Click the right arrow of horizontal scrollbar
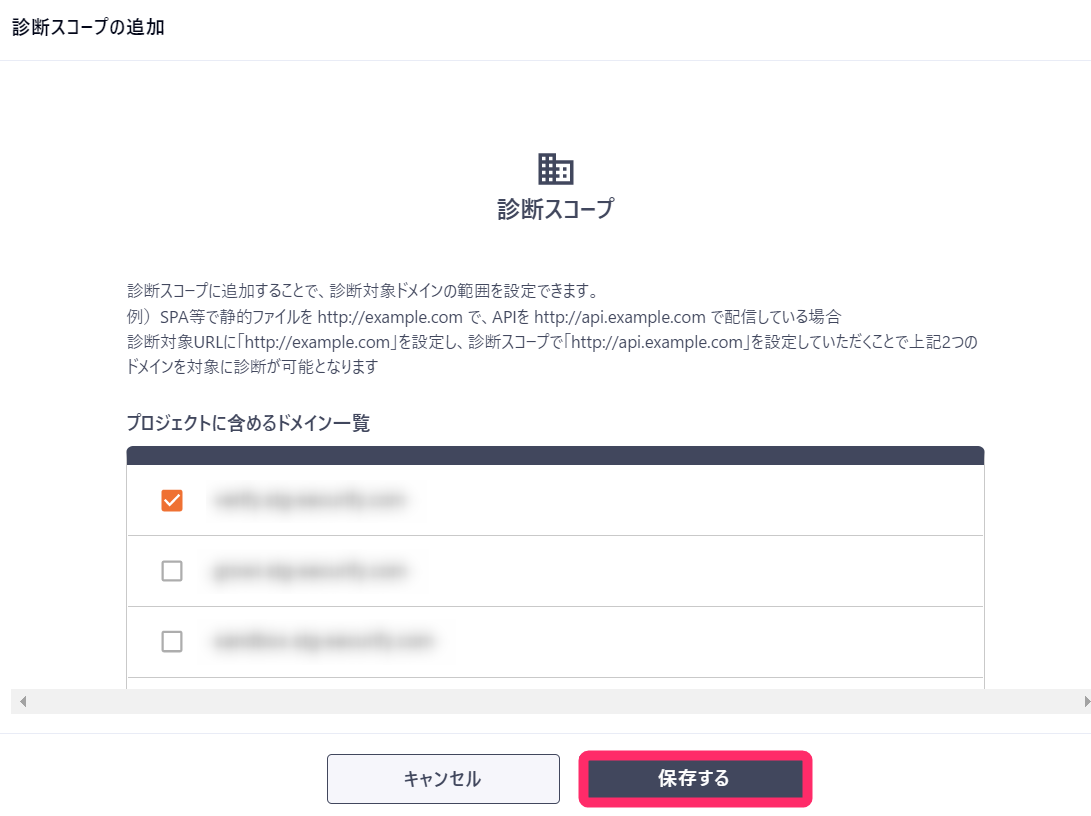This screenshot has width=1091, height=816. click(1085, 701)
